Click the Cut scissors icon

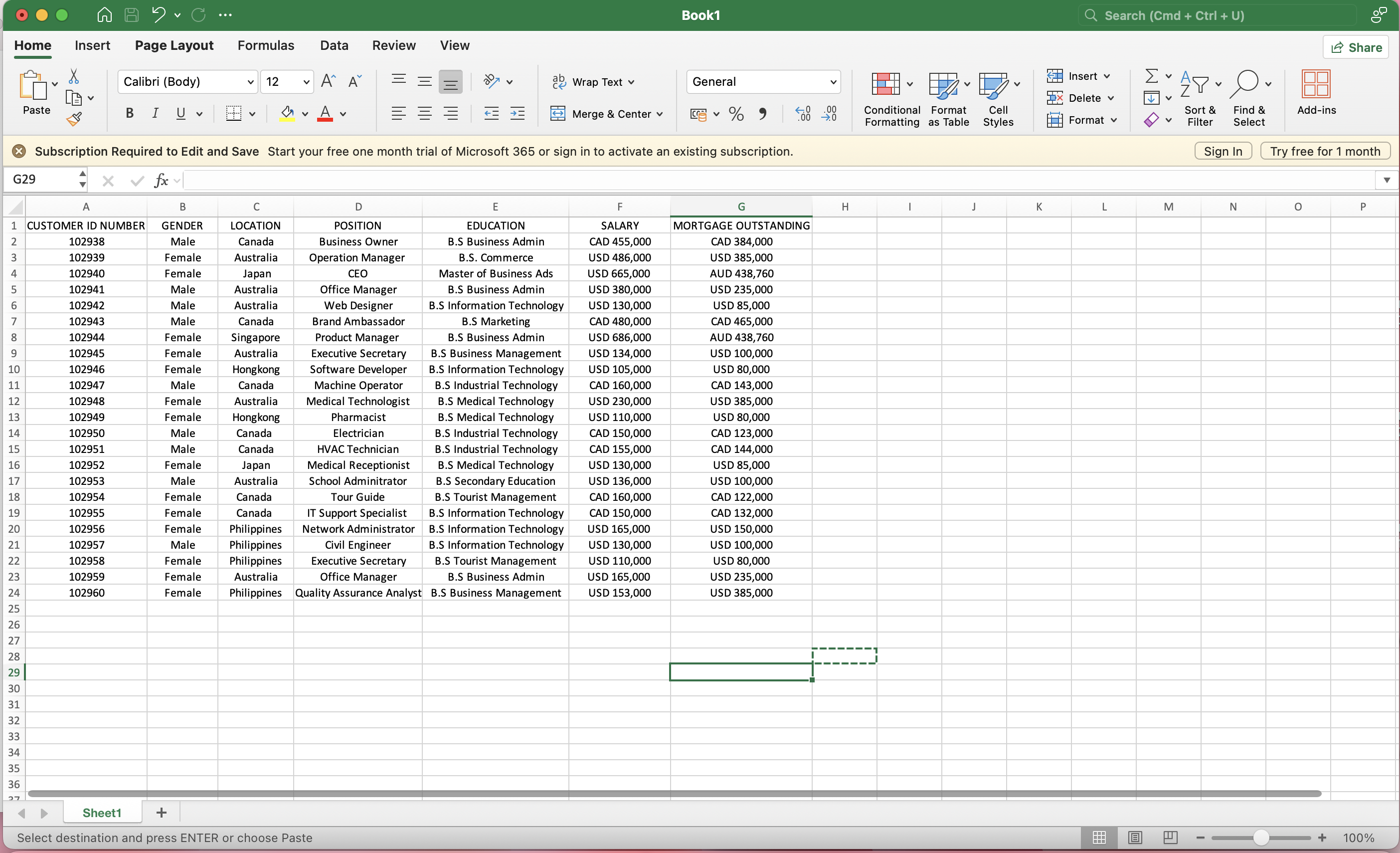[74, 76]
